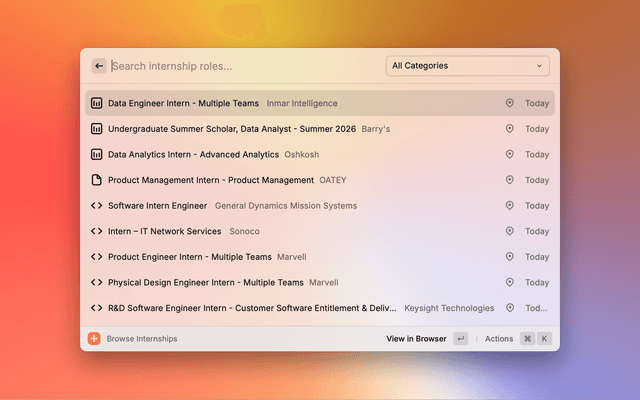Focus the Search internship roles field
This screenshot has width=640, height=400.
[x=240, y=66]
